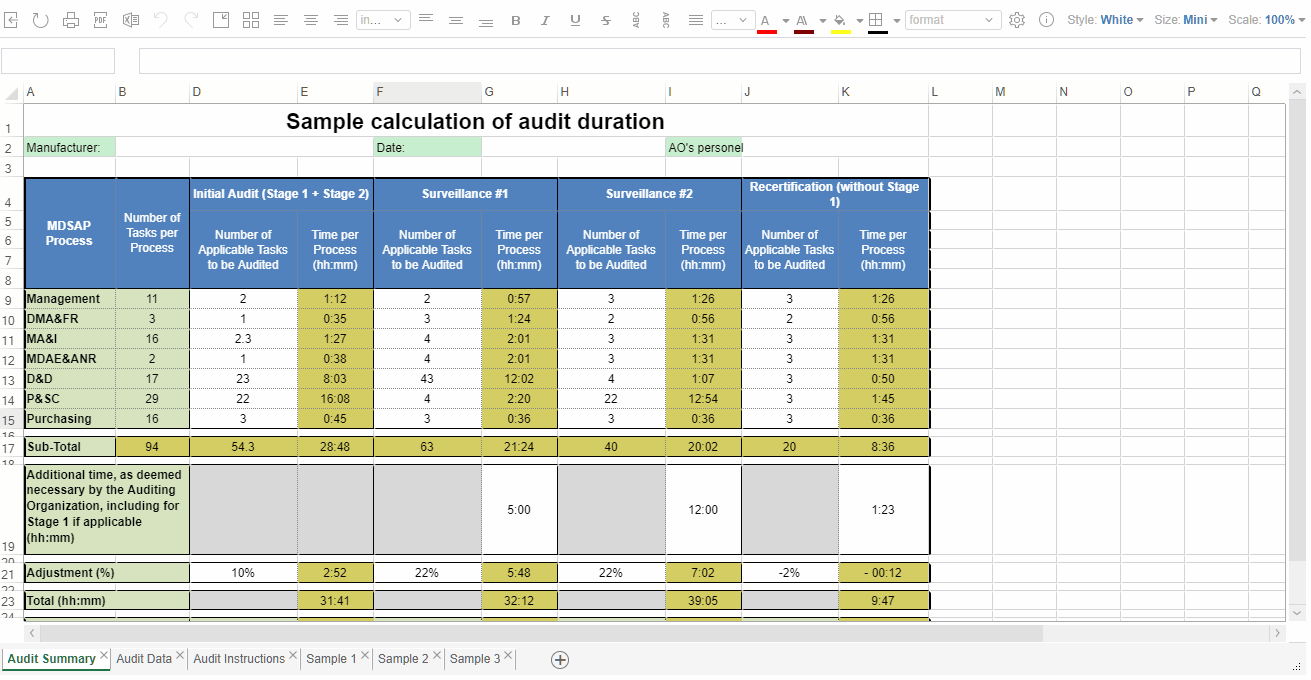The width and height of the screenshot is (1311, 680).
Task: Toggle italic formatting
Action: click(546, 20)
